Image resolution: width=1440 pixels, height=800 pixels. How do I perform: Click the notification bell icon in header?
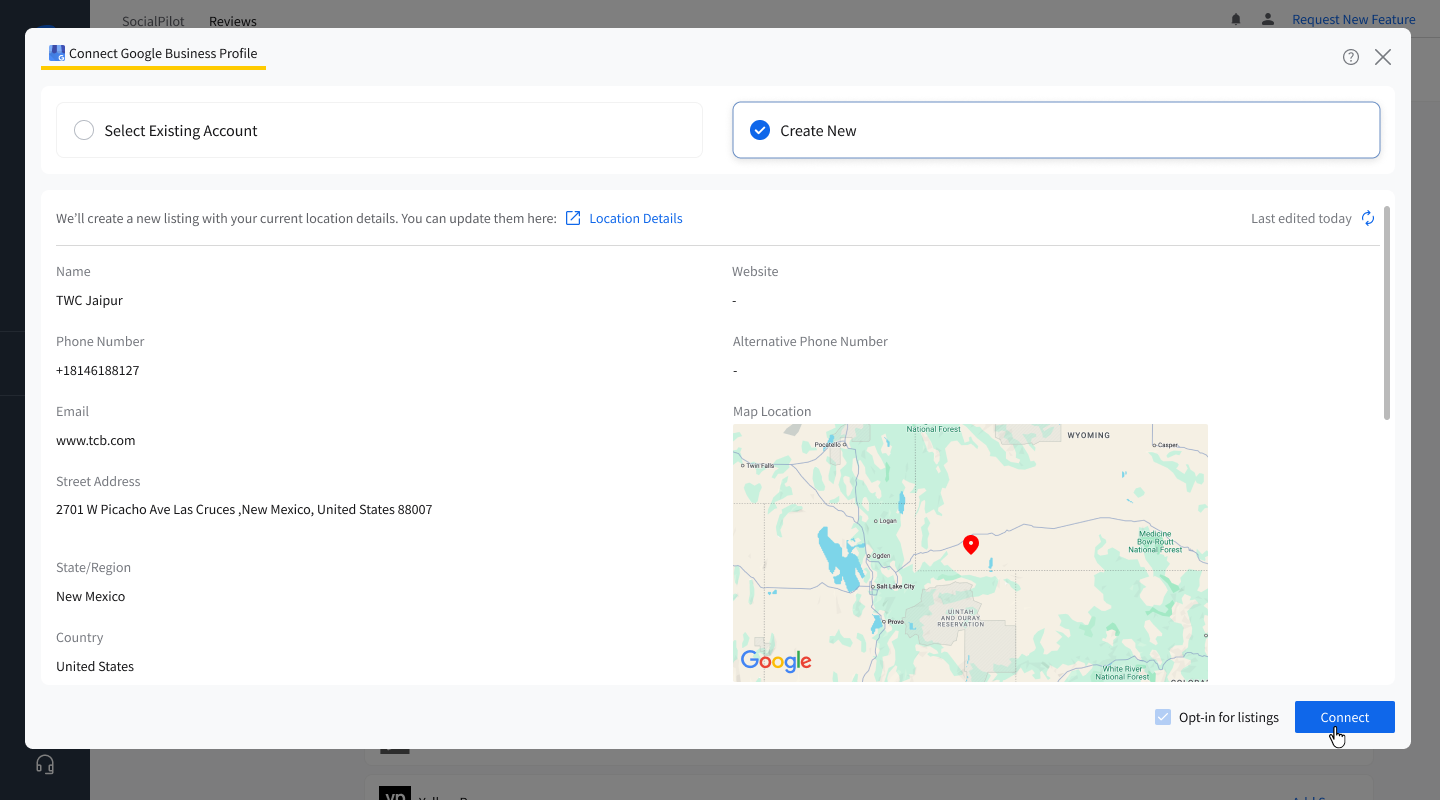1236,19
